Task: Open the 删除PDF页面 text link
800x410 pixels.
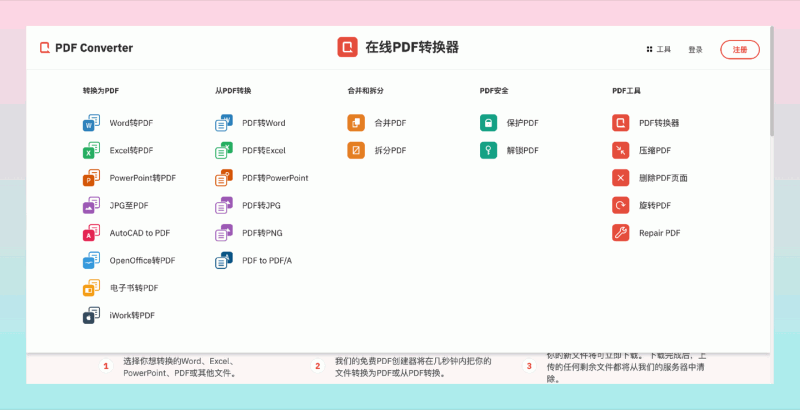Action: point(663,178)
